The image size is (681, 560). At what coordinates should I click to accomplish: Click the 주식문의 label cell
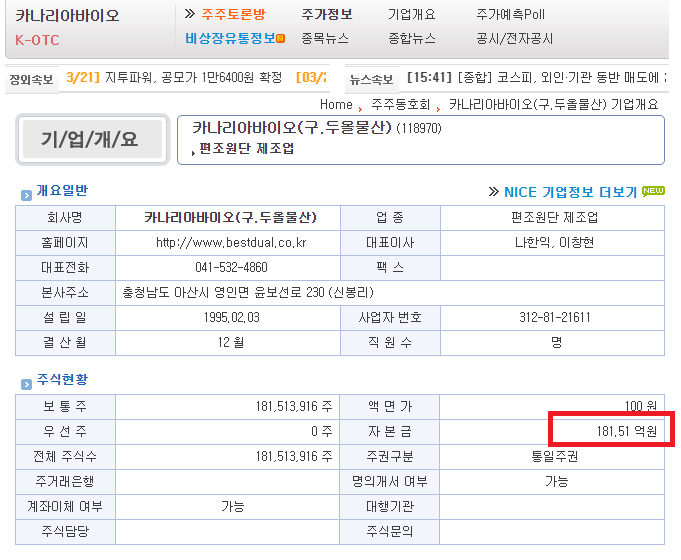click(x=390, y=531)
